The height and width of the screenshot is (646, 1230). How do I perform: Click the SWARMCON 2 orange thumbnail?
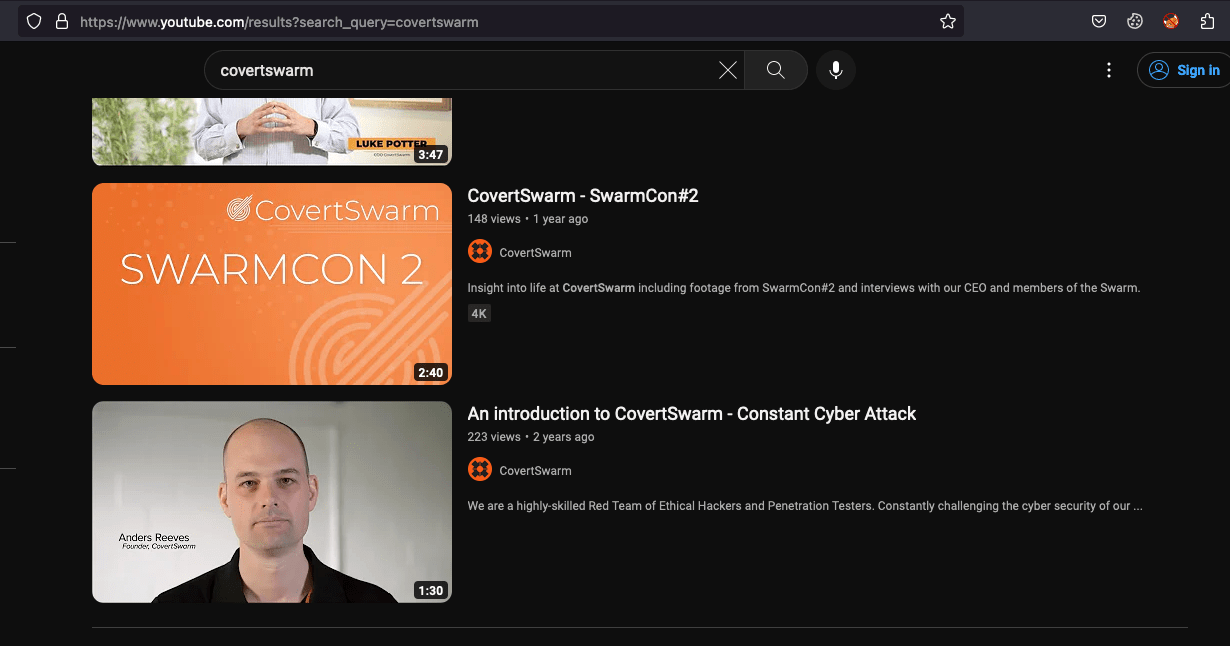click(271, 283)
